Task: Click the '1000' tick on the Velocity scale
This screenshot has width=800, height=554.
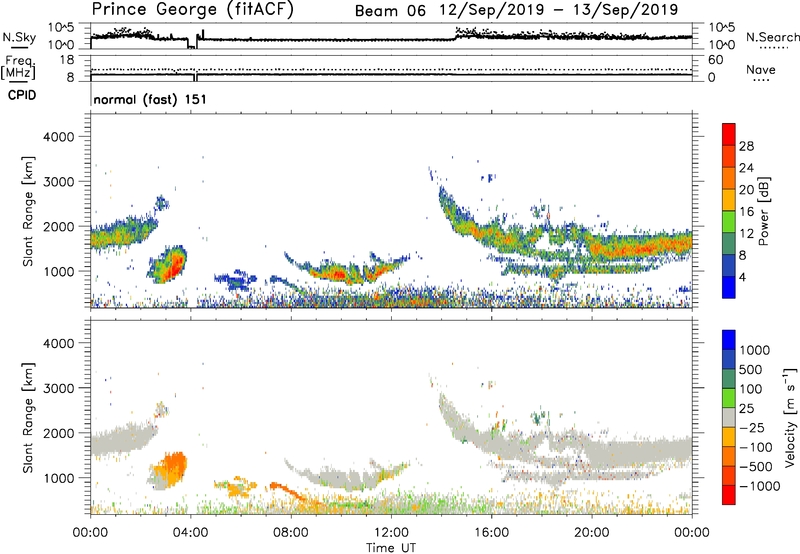Action: pos(755,350)
